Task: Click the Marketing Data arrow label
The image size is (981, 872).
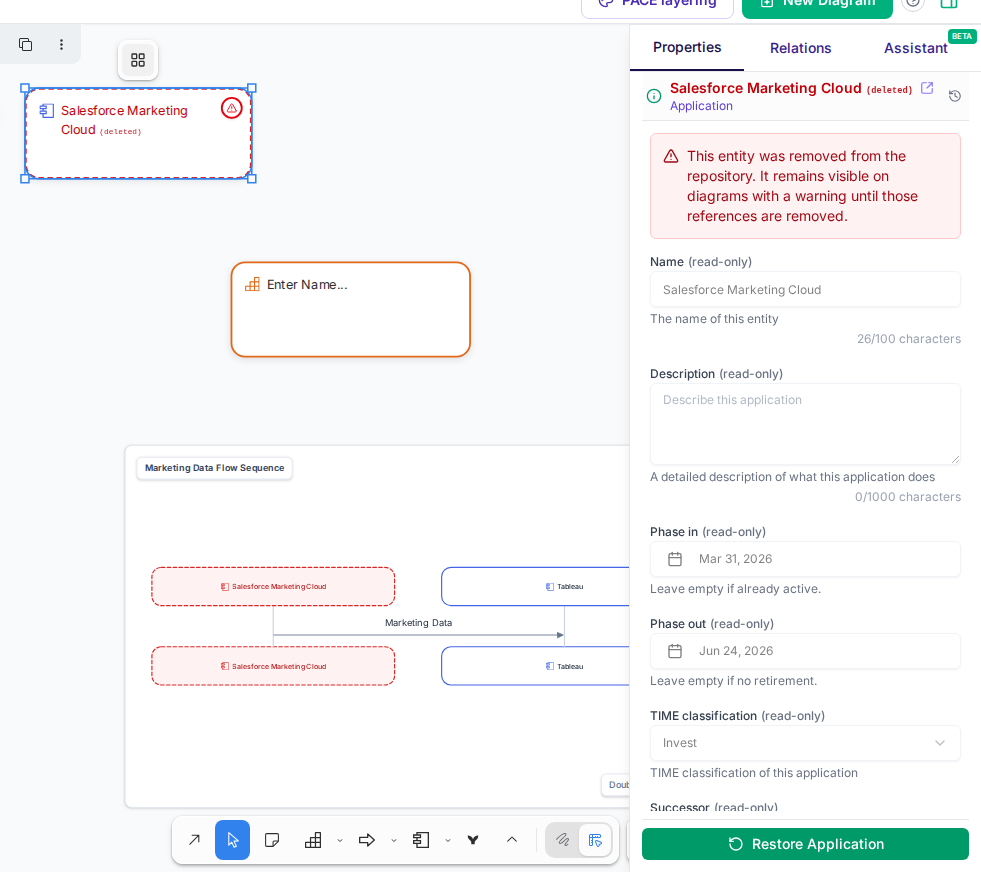Action: tap(419, 623)
